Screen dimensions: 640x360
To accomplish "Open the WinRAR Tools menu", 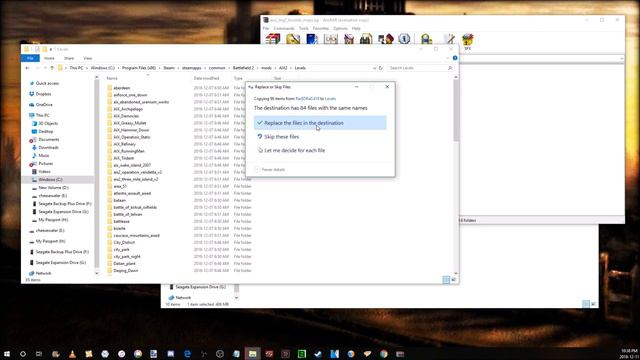I will (304, 28).
